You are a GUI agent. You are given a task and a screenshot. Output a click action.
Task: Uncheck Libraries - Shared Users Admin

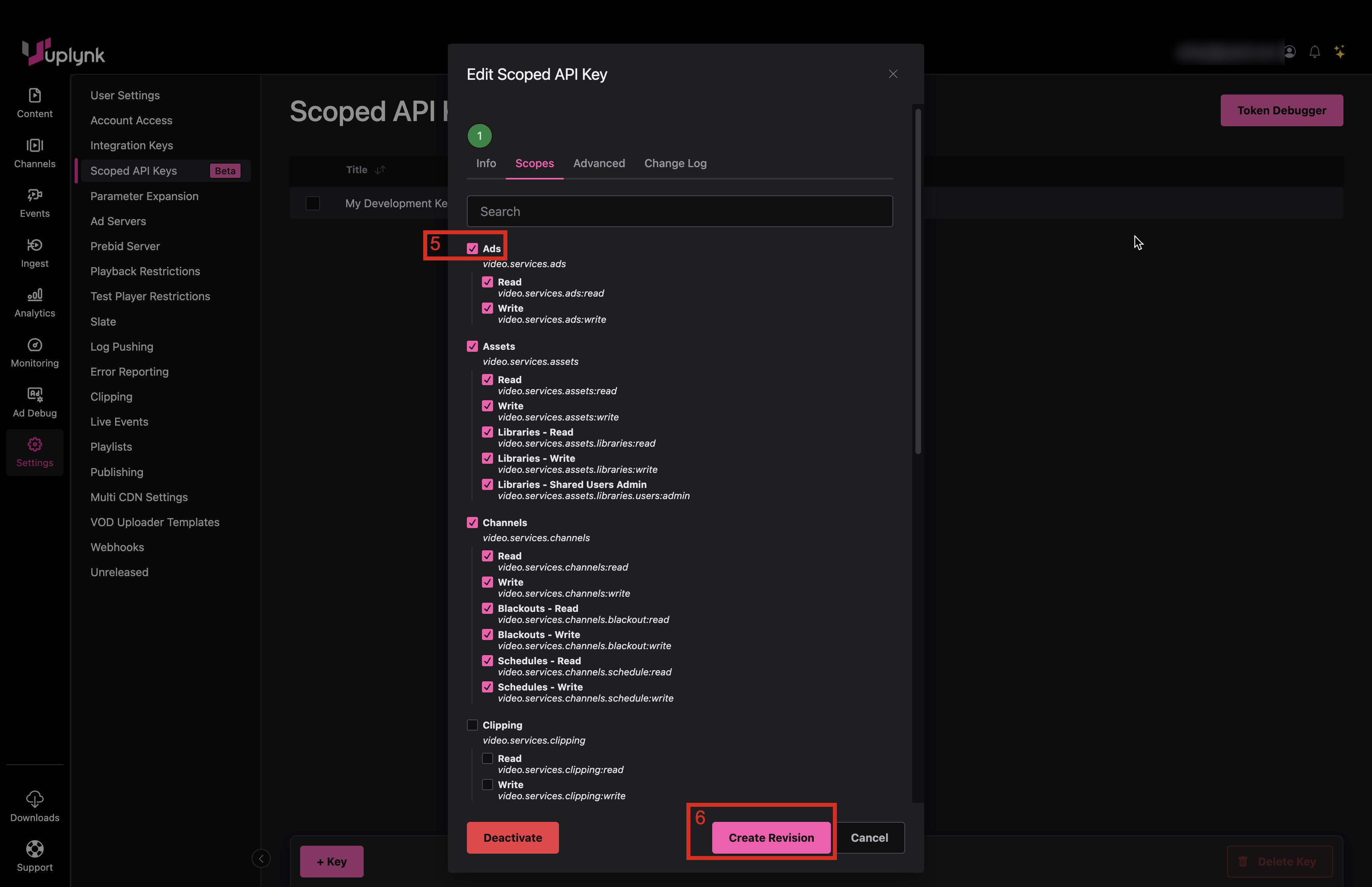487,484
